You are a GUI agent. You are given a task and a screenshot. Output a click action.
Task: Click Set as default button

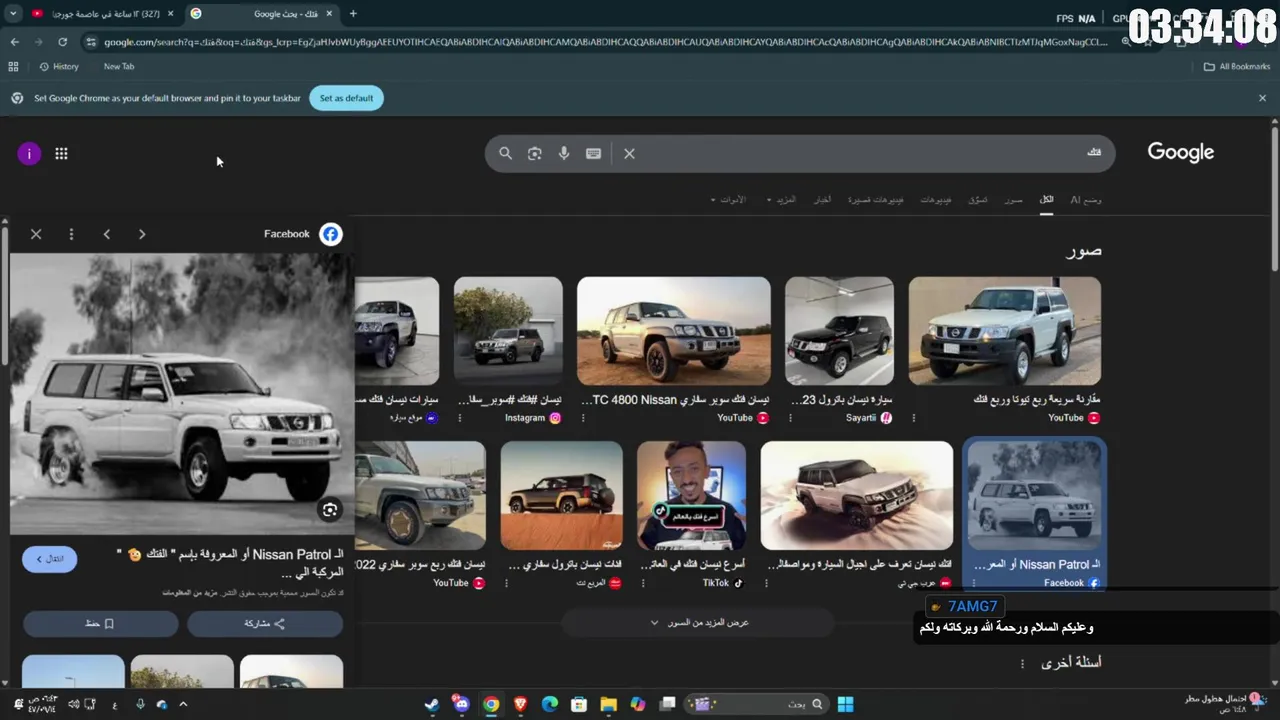pyautogui.click(x=346, y=98)
